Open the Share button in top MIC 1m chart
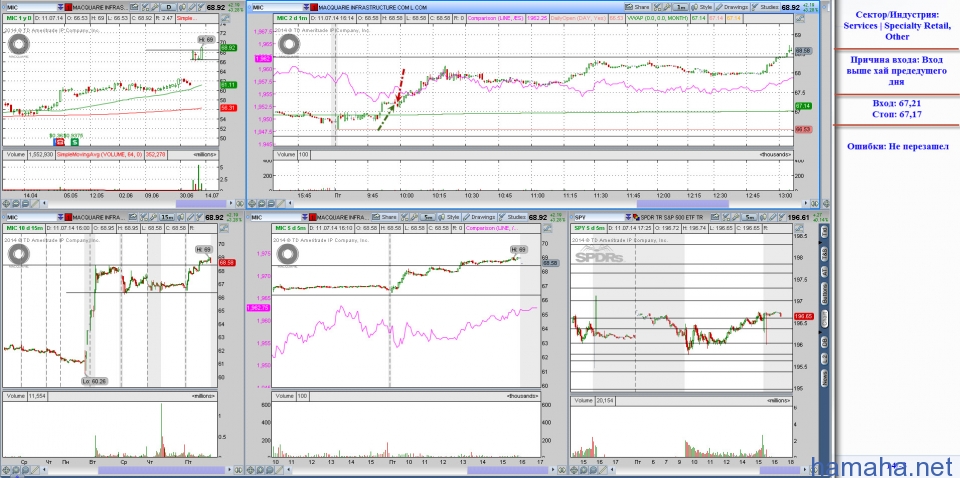Screen dimensions: 960x478 pyautogui.click(x=637, y=7)
